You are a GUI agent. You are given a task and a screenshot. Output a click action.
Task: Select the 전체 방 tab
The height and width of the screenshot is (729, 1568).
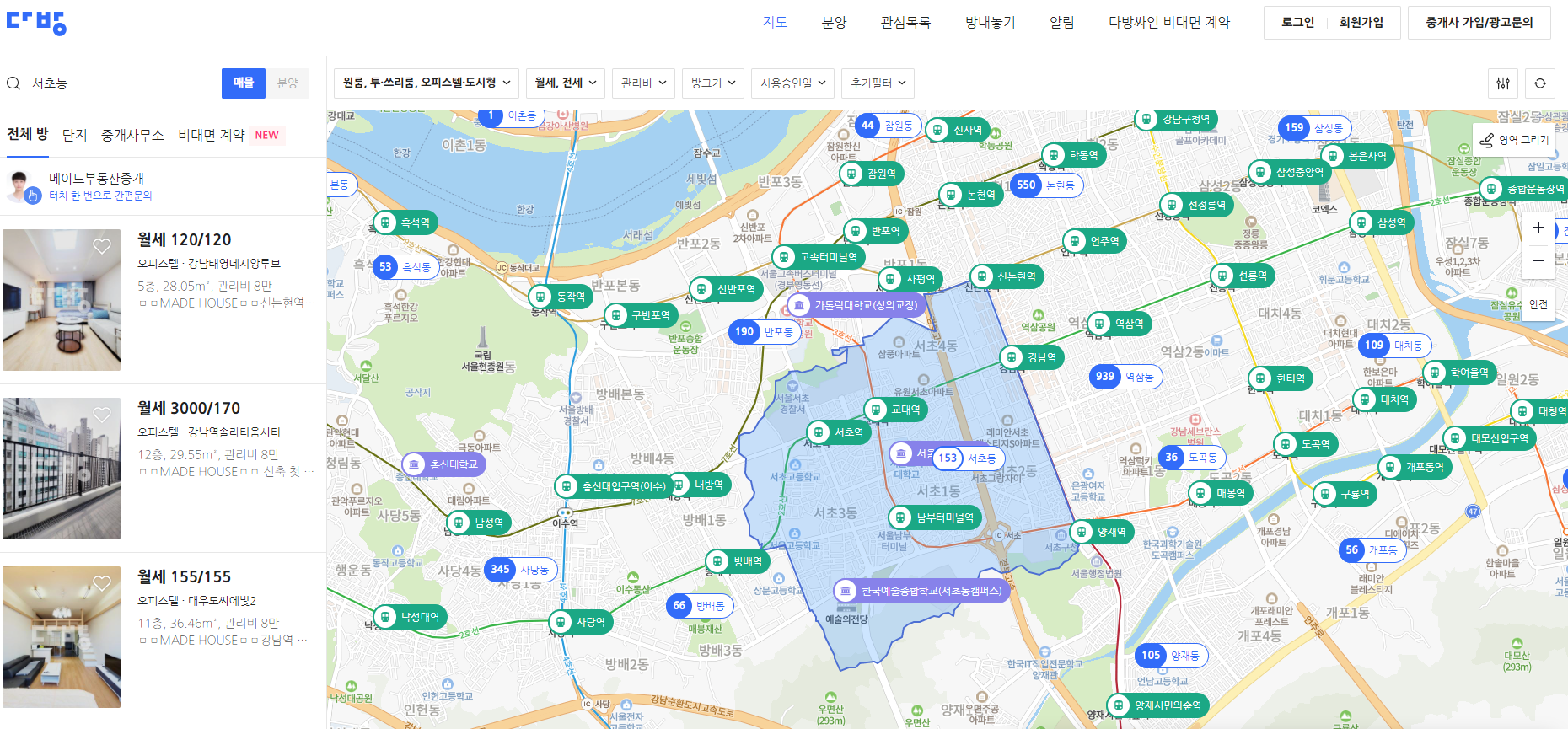coord(28,134)
